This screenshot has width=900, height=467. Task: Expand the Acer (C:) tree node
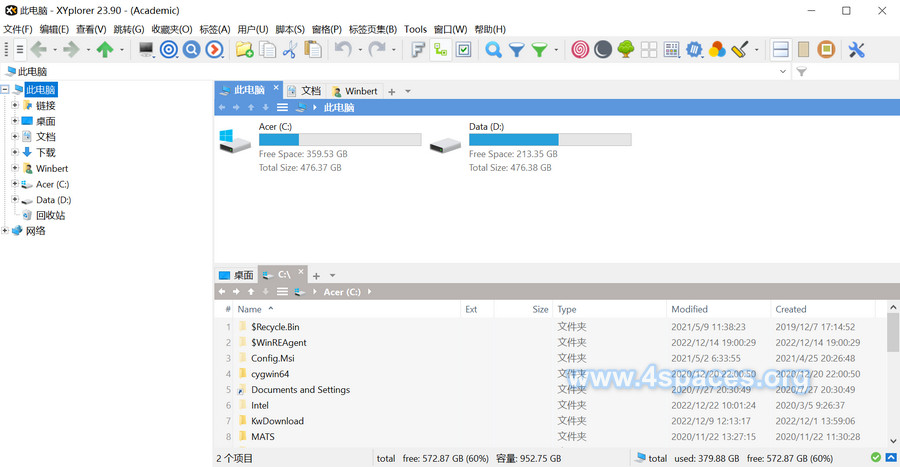(x=14, y=184)
